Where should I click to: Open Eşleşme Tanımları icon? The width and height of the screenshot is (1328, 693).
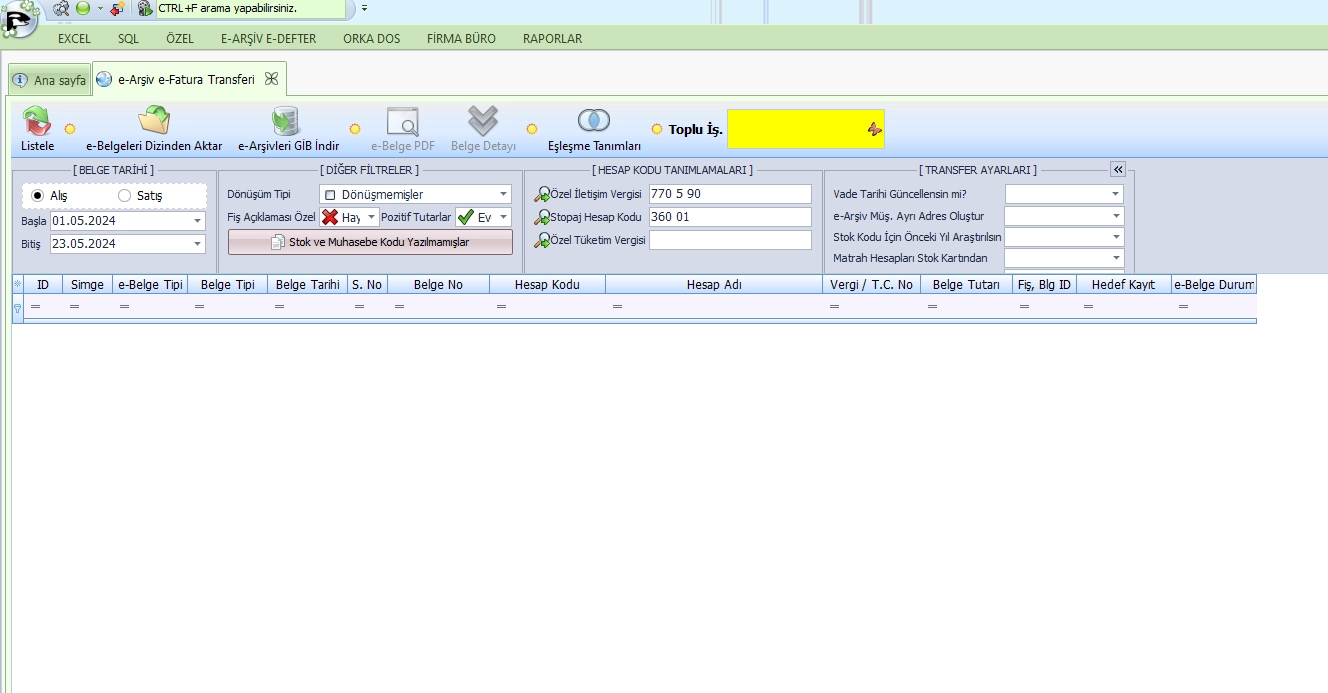point(594,121)
